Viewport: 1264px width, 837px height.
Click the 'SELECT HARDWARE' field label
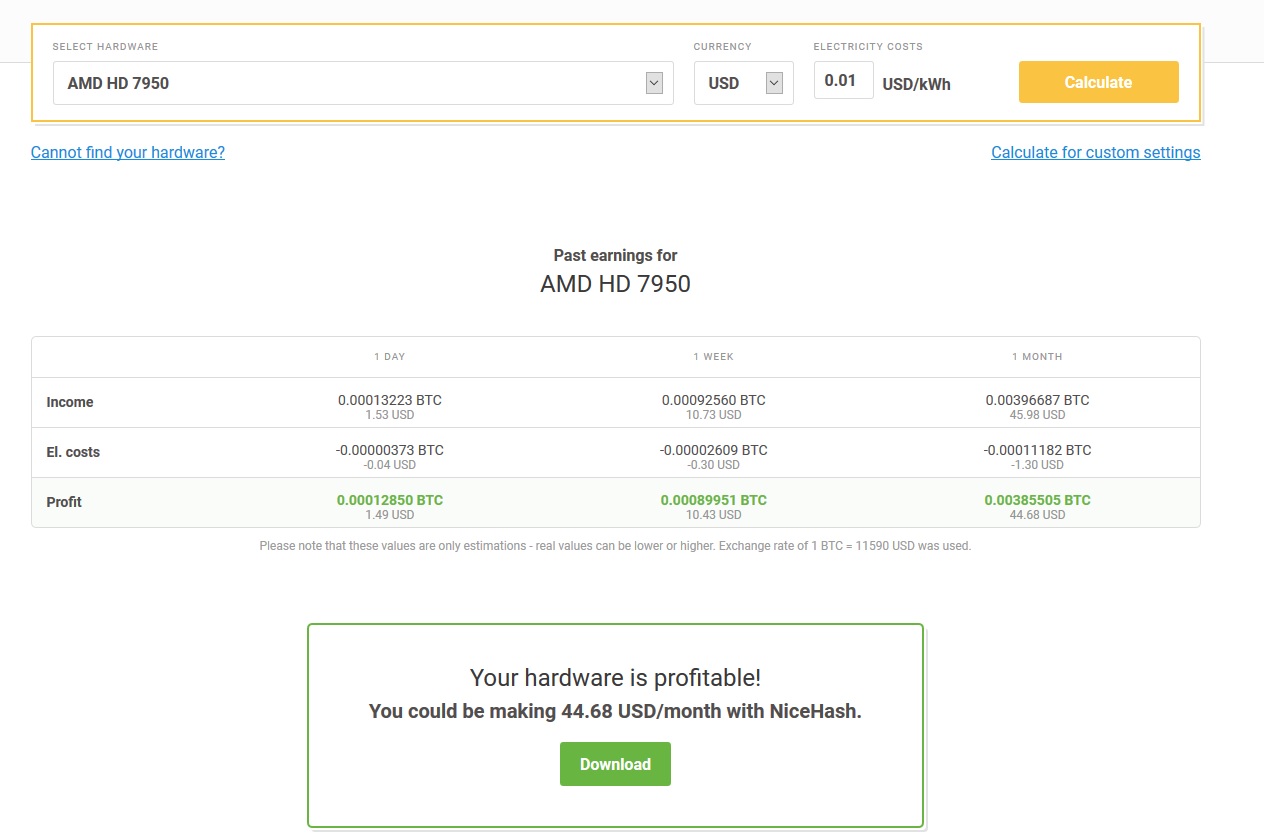[x=105, y=47]
